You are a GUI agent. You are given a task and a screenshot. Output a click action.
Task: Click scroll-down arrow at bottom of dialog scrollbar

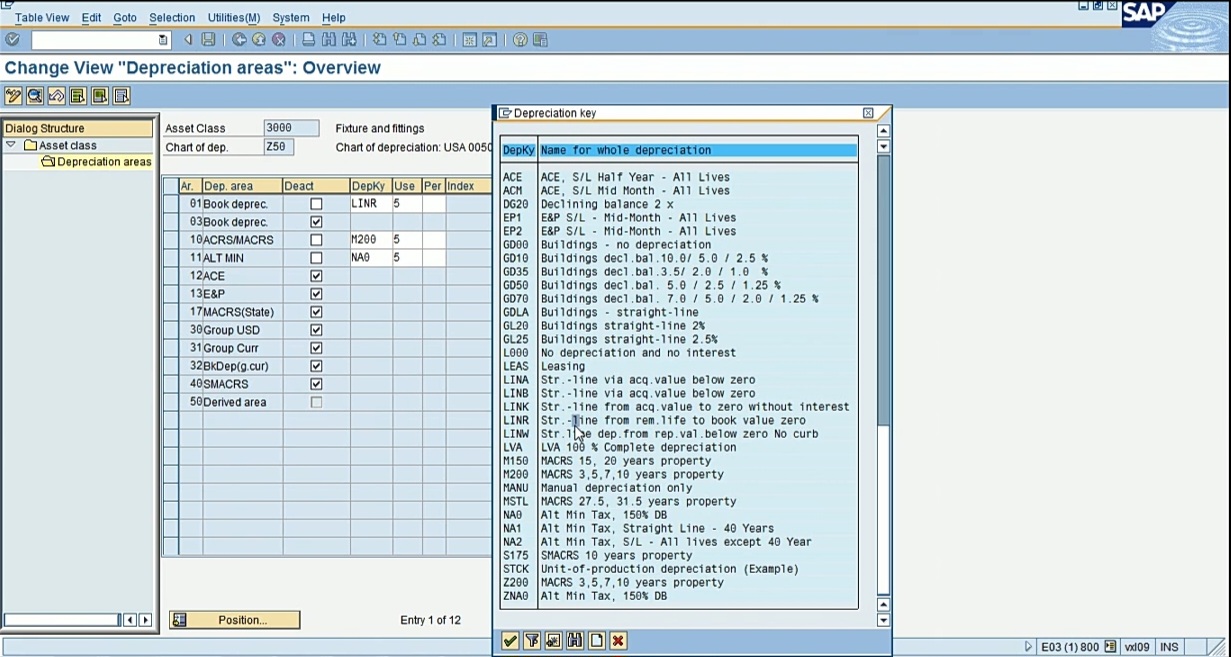[x=883, y=620]
